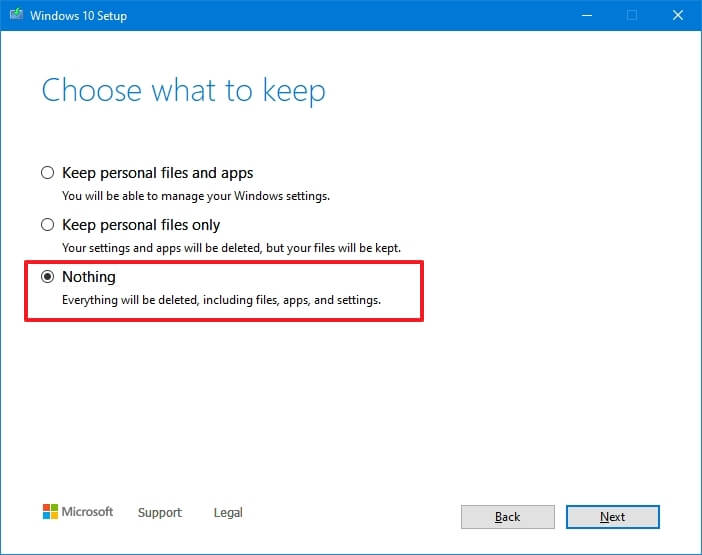Click the Microsoft wordmark text
This screenshot has width=702, height=555.
[x=88, y=512]
